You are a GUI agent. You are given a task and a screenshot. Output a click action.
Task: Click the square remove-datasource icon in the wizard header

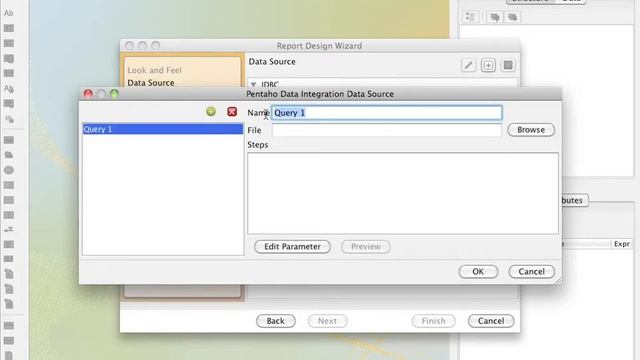508,65
